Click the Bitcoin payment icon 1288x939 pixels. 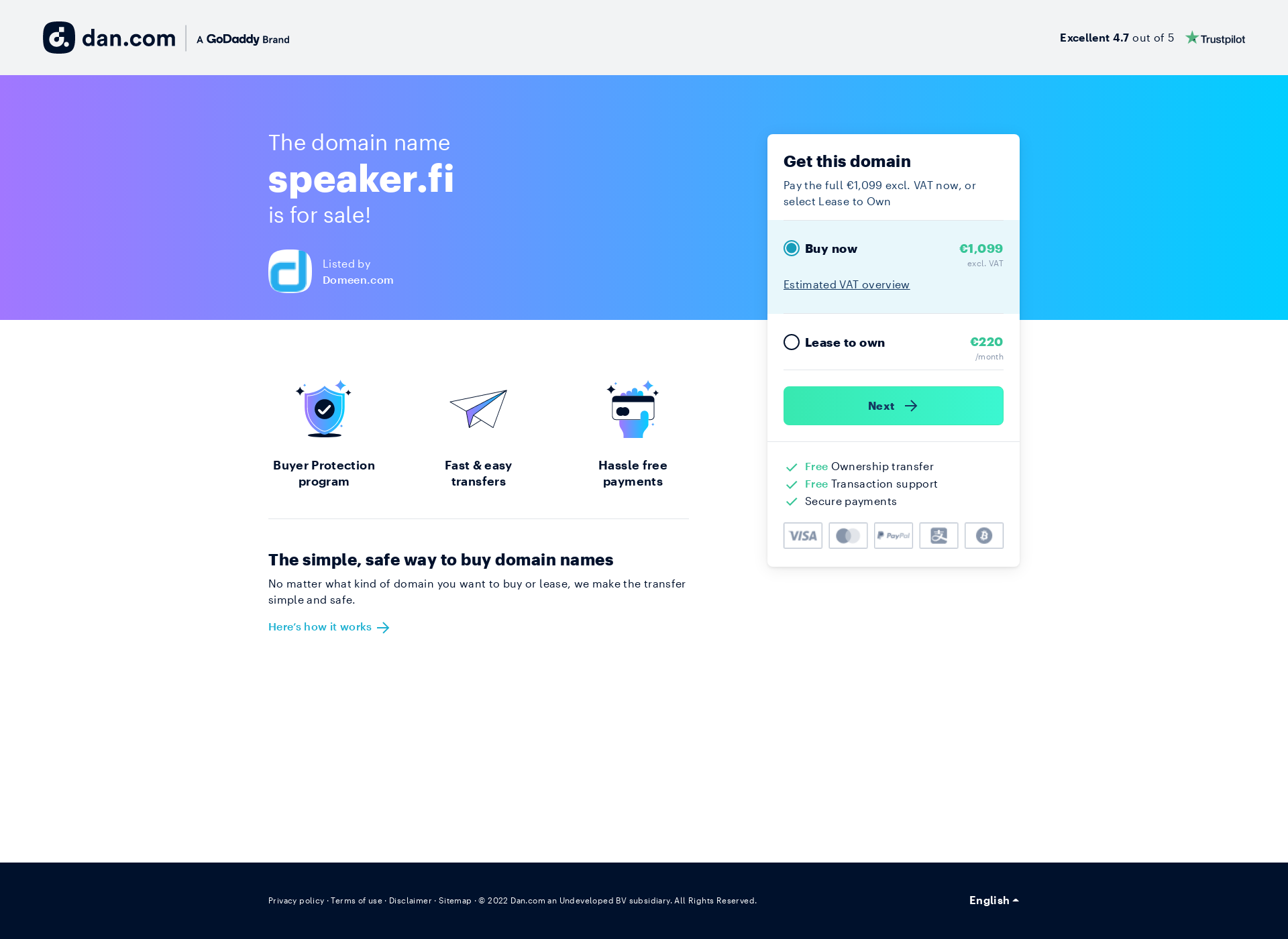pyautogui.click(x=984, y=535)
